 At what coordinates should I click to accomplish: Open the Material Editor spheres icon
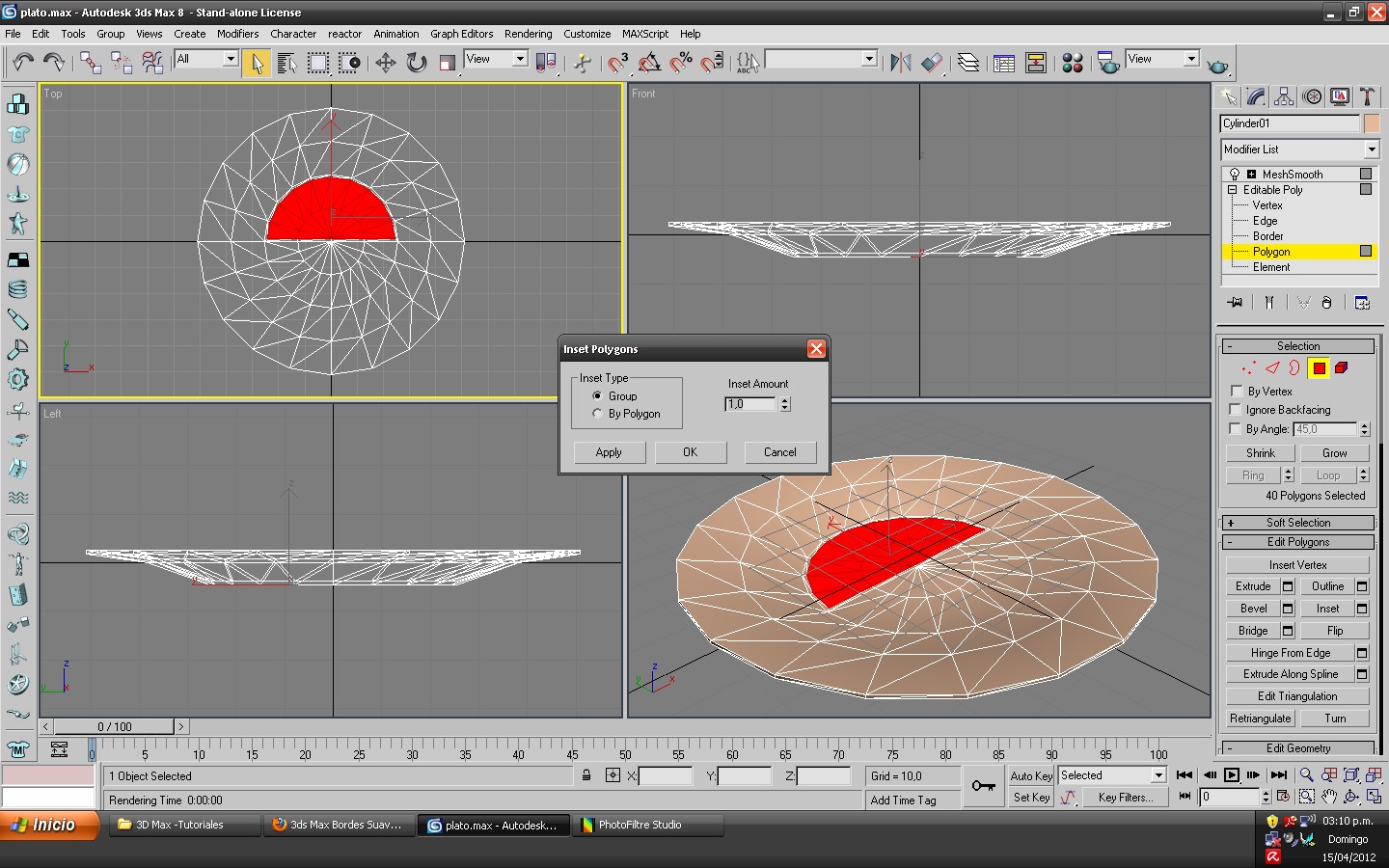1073,64
